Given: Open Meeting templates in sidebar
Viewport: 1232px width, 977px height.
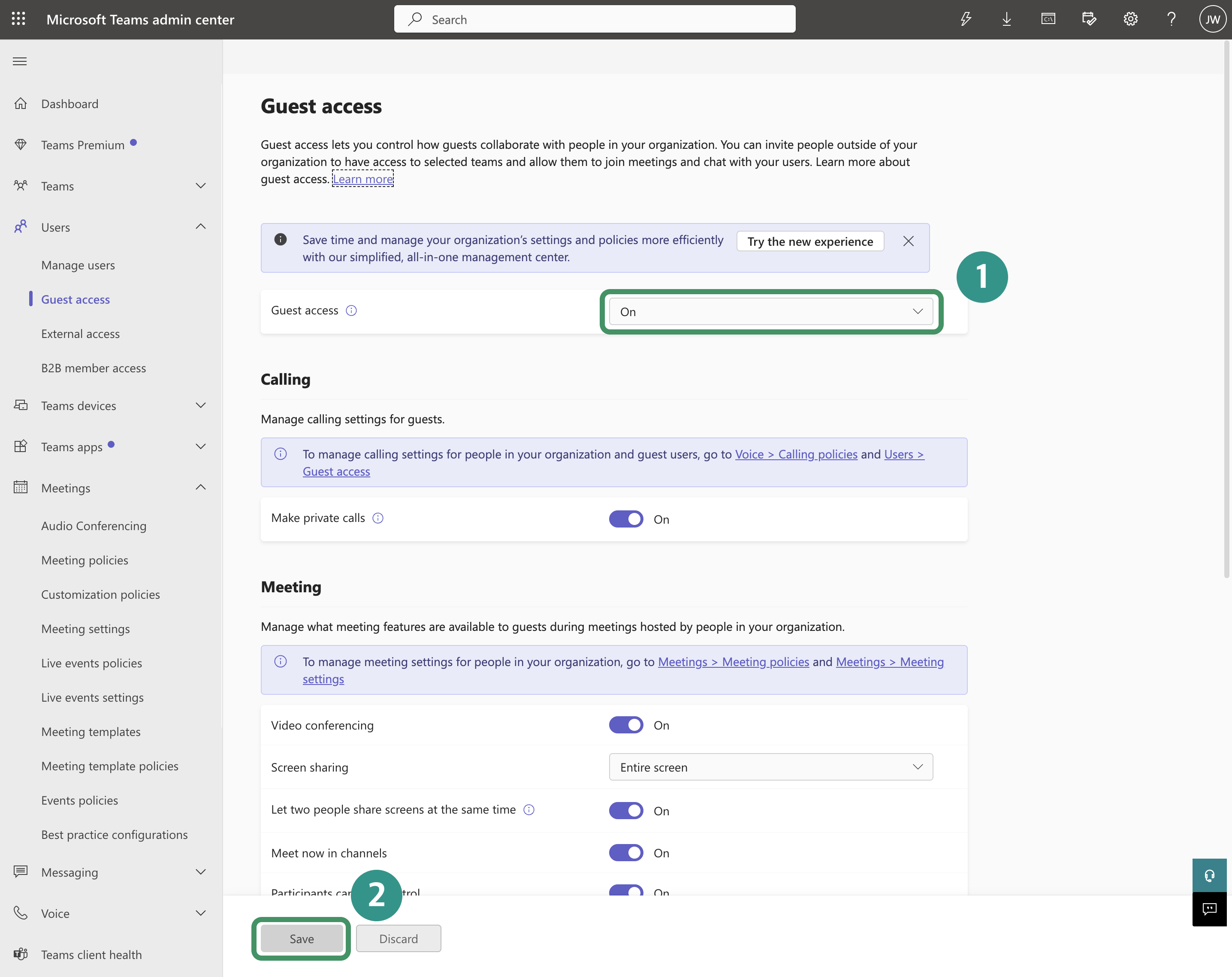Looking at the screenshot, I should (x=91, y=731).
